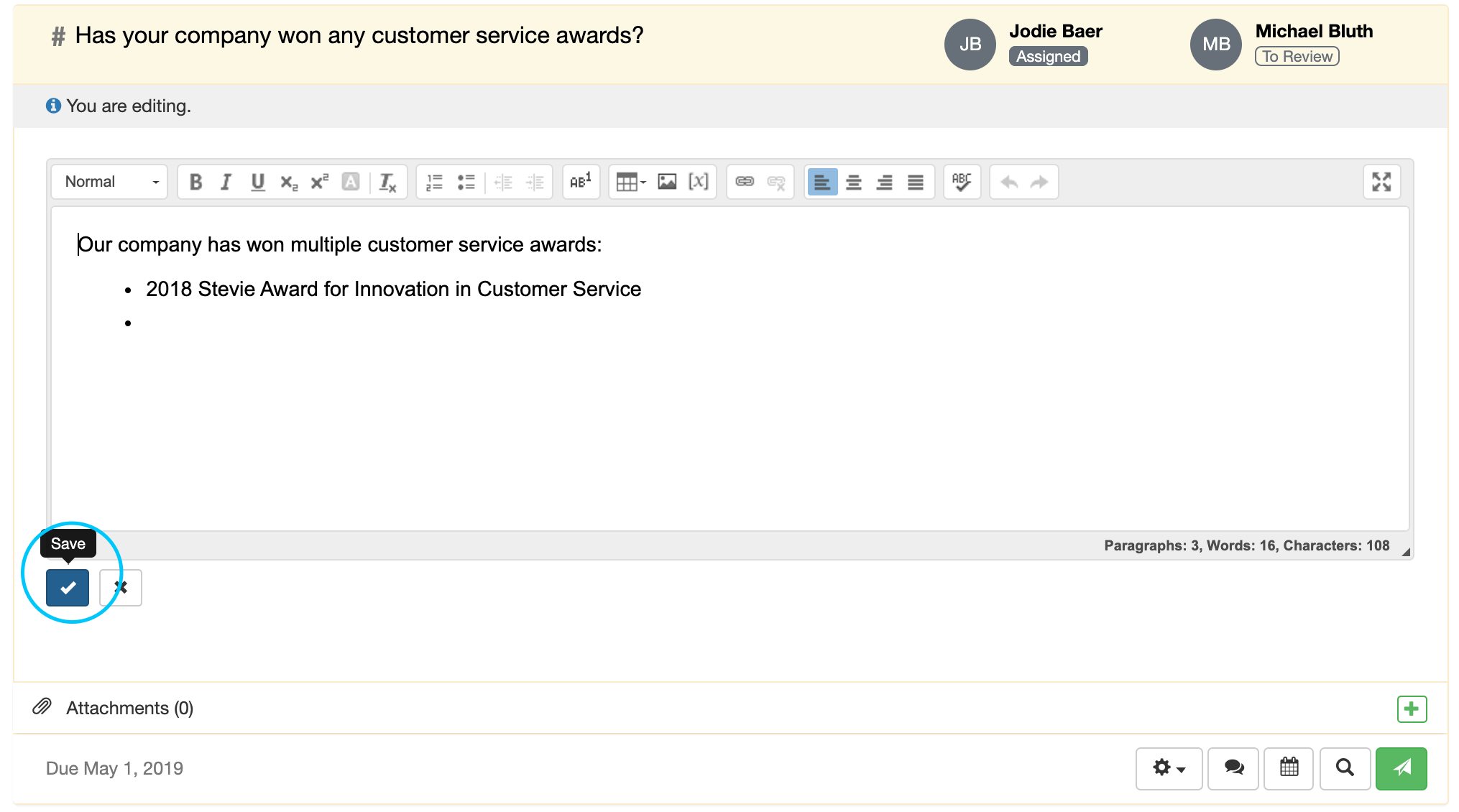This screenshot has height=812, width=1459.
Task: Select Michael Bluth's MB avatar
Action: 1216,45
